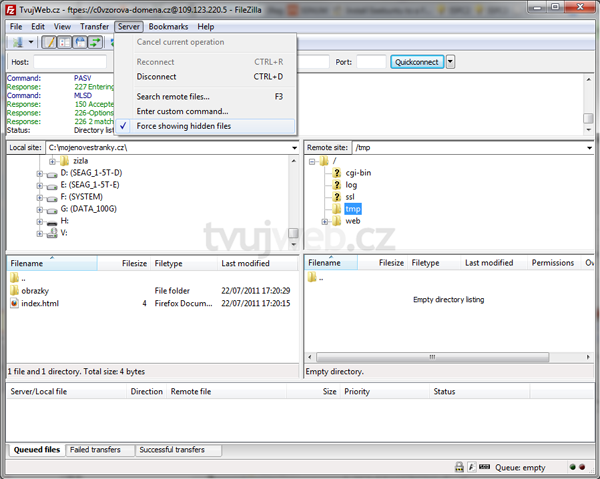Open parent folder icon in local file list
Viewport: 600px width, 479px height.
[14, 277]
